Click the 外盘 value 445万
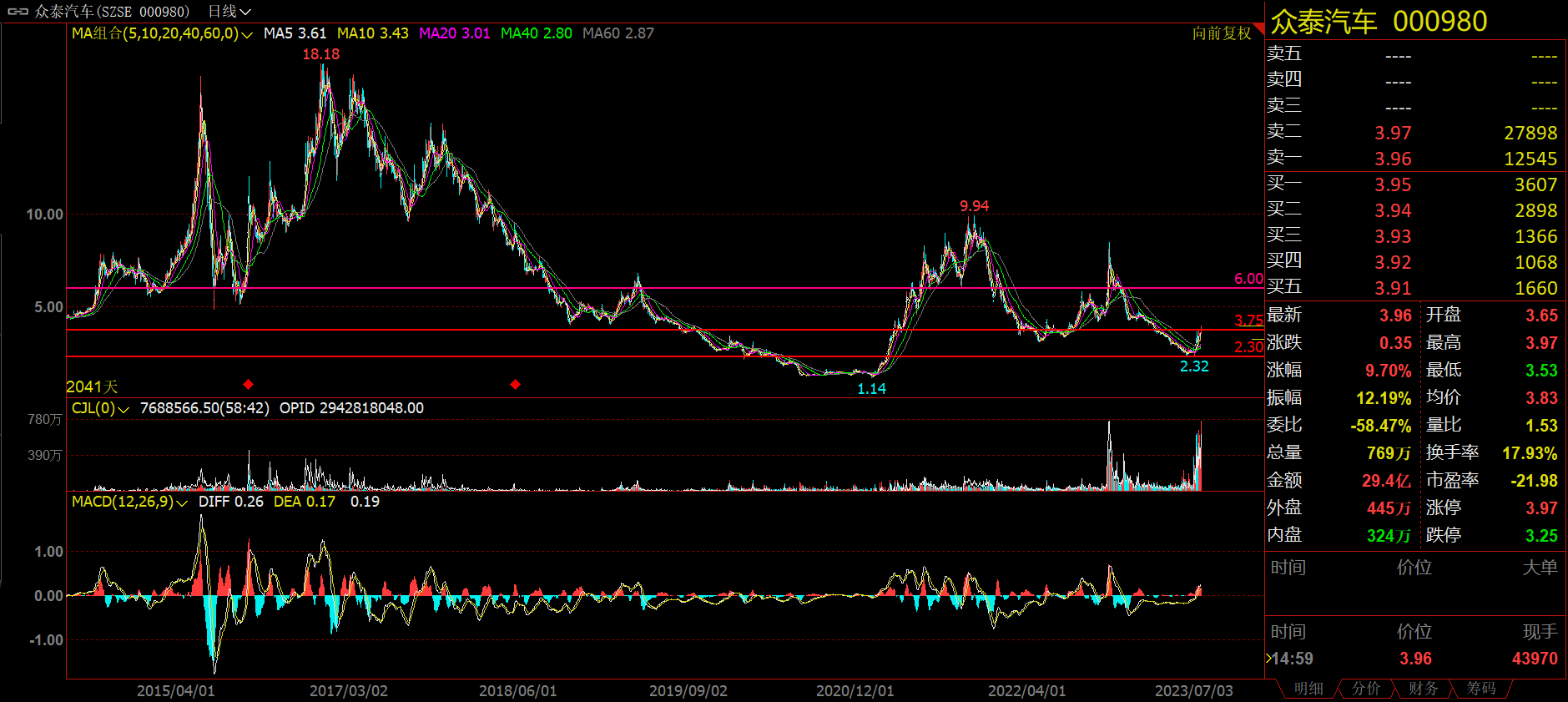The height and width of the screenshot is (702, 1568). click(1389, 508)
